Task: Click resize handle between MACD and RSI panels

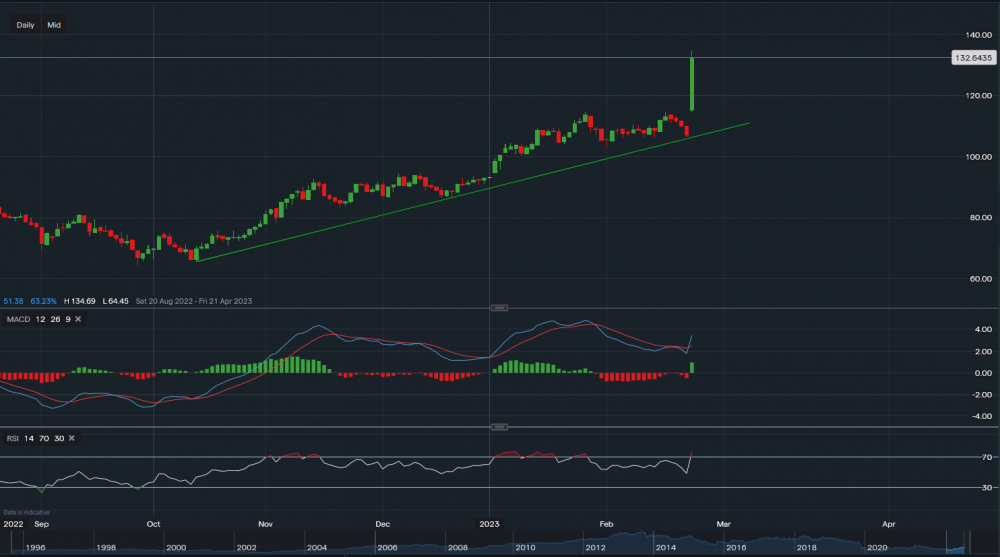Action: click(x=500, y=427)
